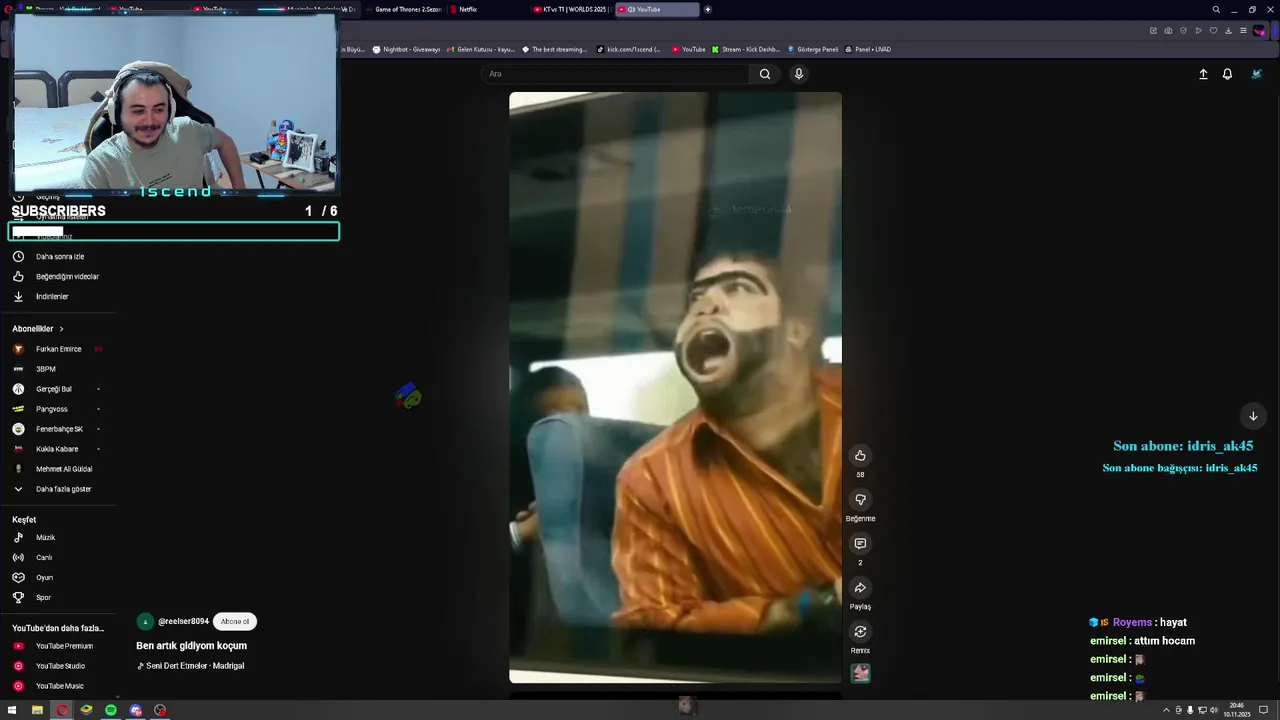The height and width of the screenshot is (720, 1280).
Task: Click browser snapshot camera toolbar icon
Action: 1168,31
